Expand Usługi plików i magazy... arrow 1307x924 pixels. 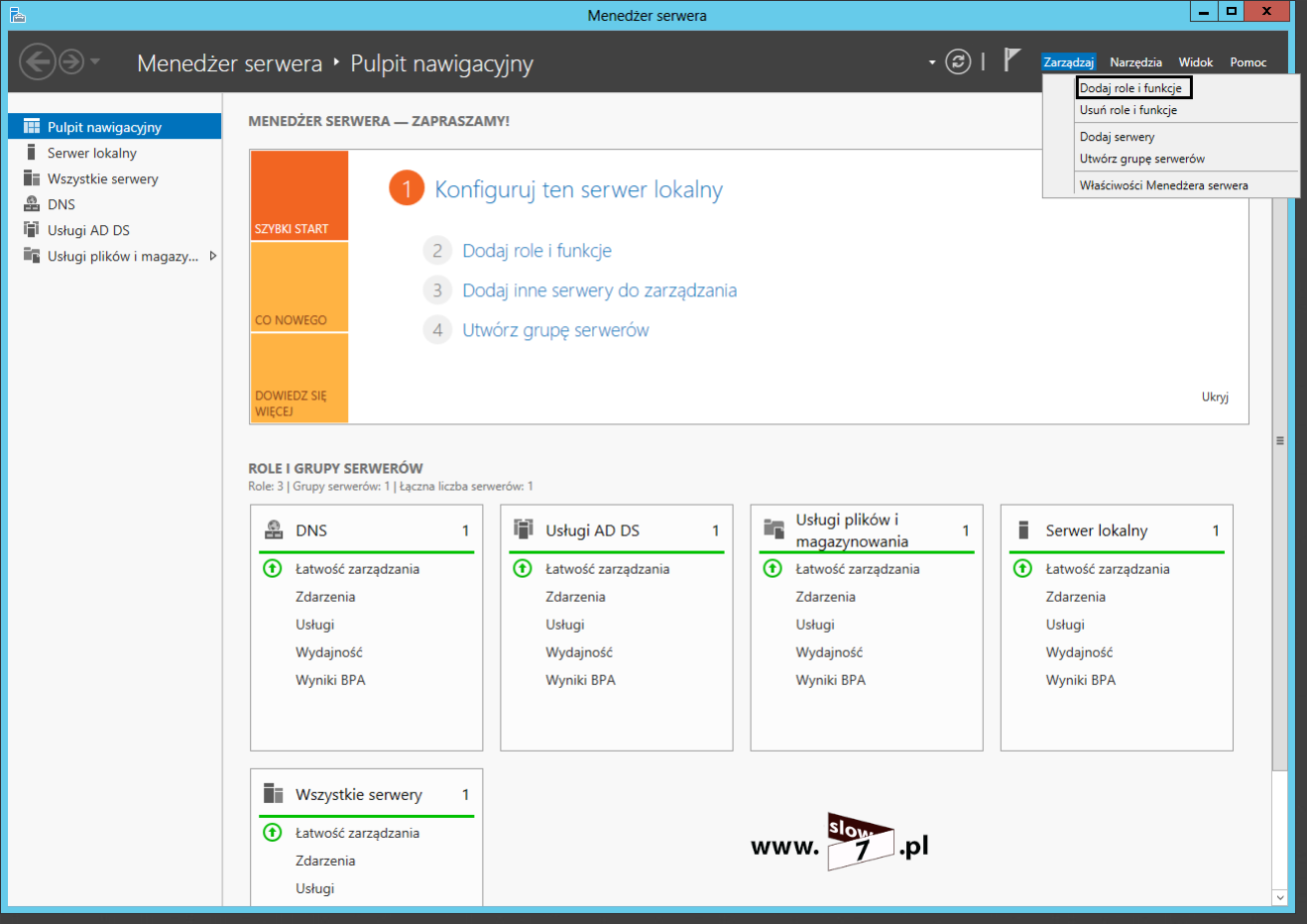coord(212,256)
